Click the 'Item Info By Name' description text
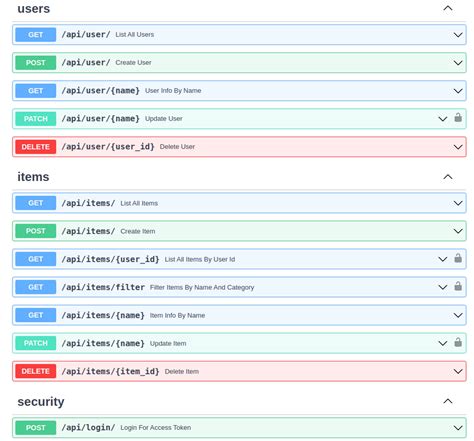This screenshot has width=474, height=441. pyautogui.click(x=177, y=315)
